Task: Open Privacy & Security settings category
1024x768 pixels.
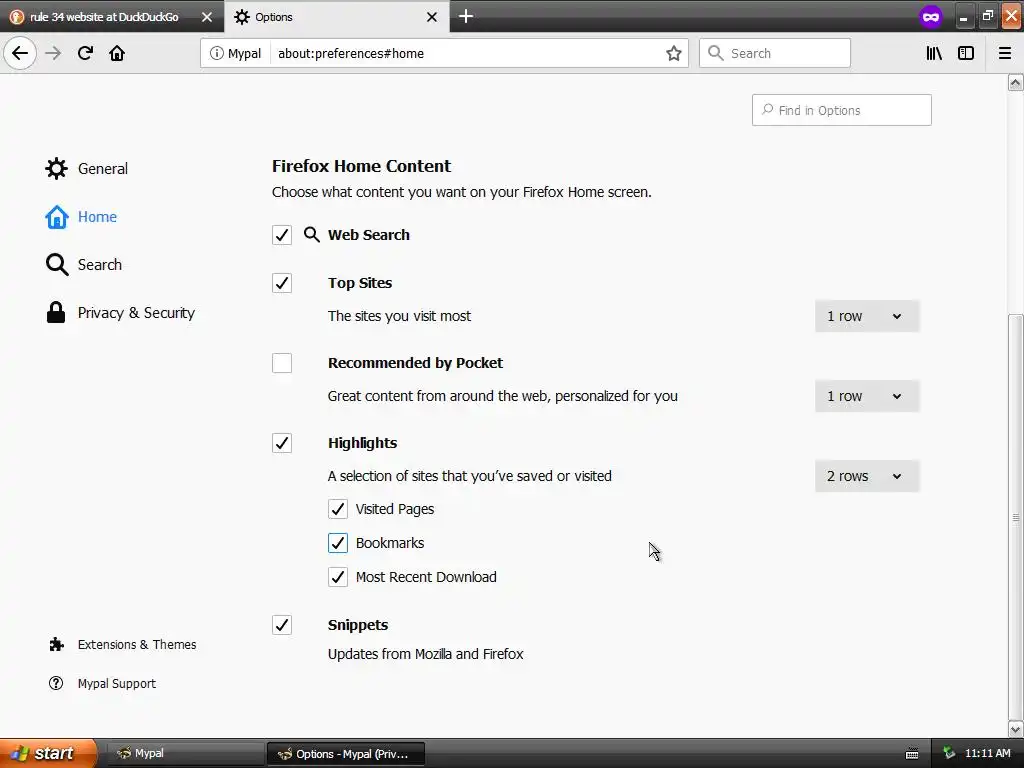Action: tap(136, 313)
